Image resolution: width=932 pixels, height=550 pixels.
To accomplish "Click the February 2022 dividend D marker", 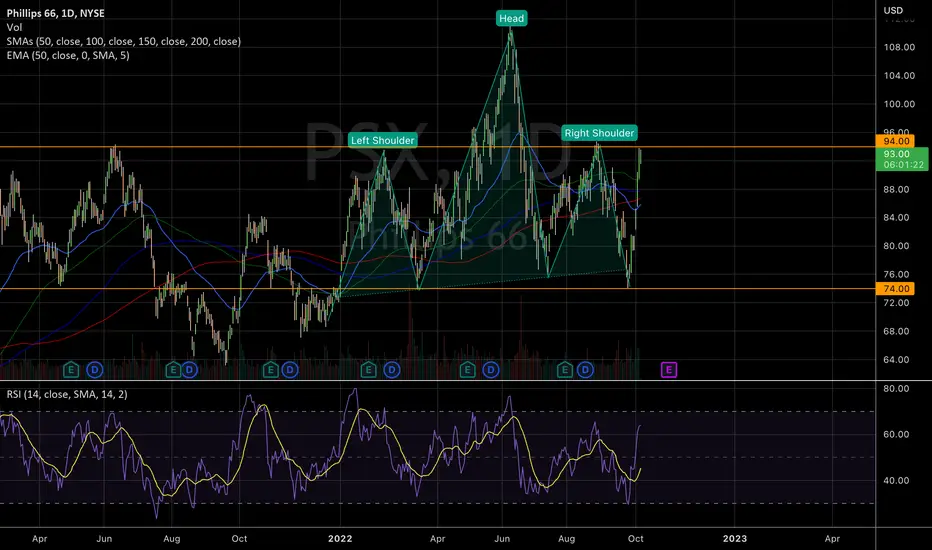I will [392, 370].
